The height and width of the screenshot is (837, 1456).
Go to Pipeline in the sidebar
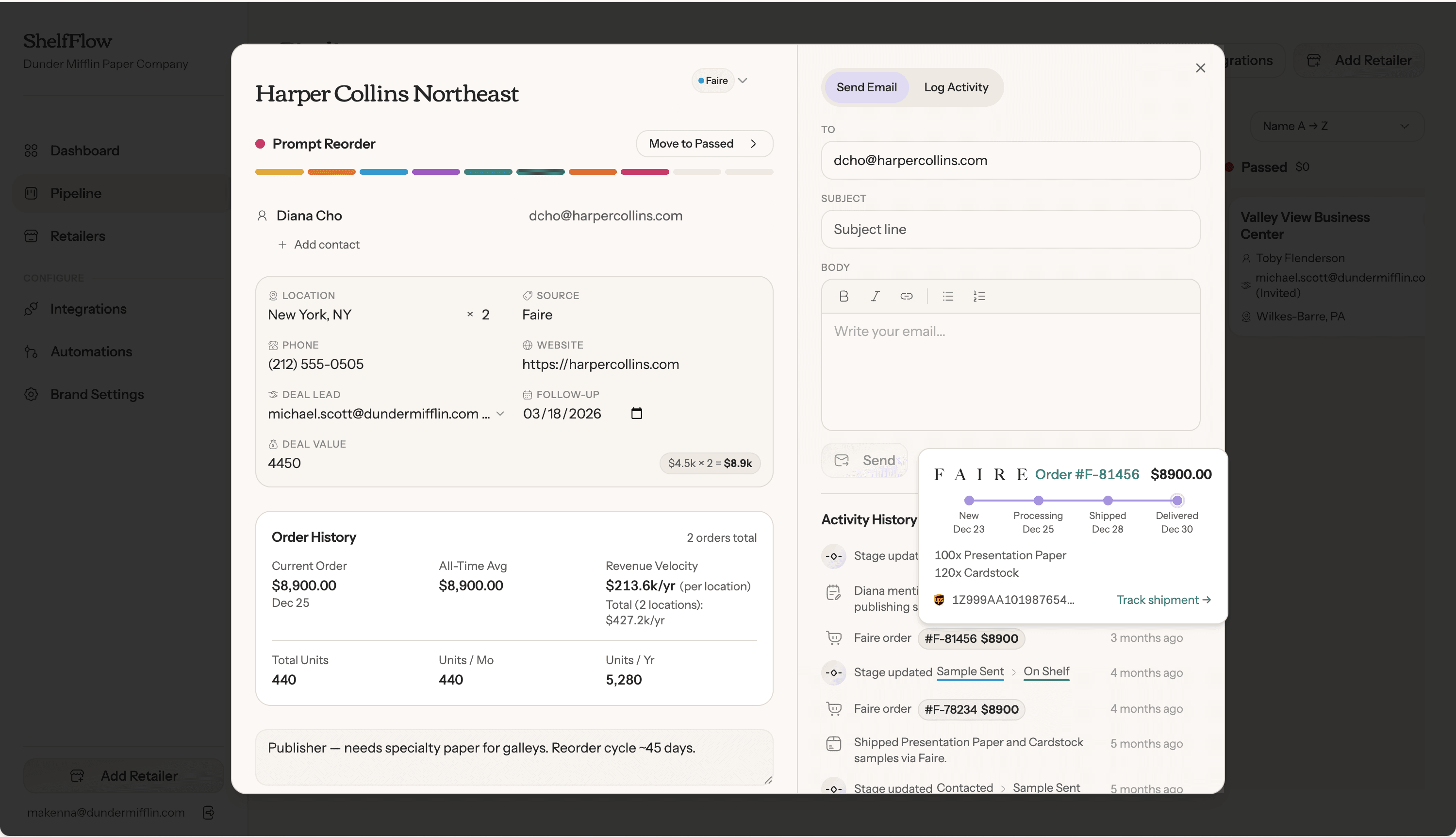[x=76, y=193]
